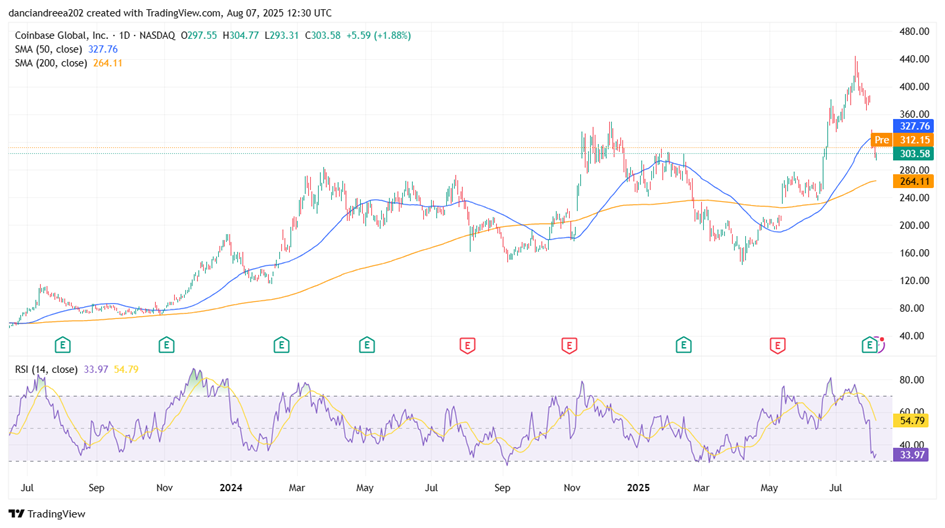The height and width of the screenshot is (528, 945).
Task: Click the Coinbase Global, Inc. symbol title
Action: pyautogui.click(x=66, y=35)
